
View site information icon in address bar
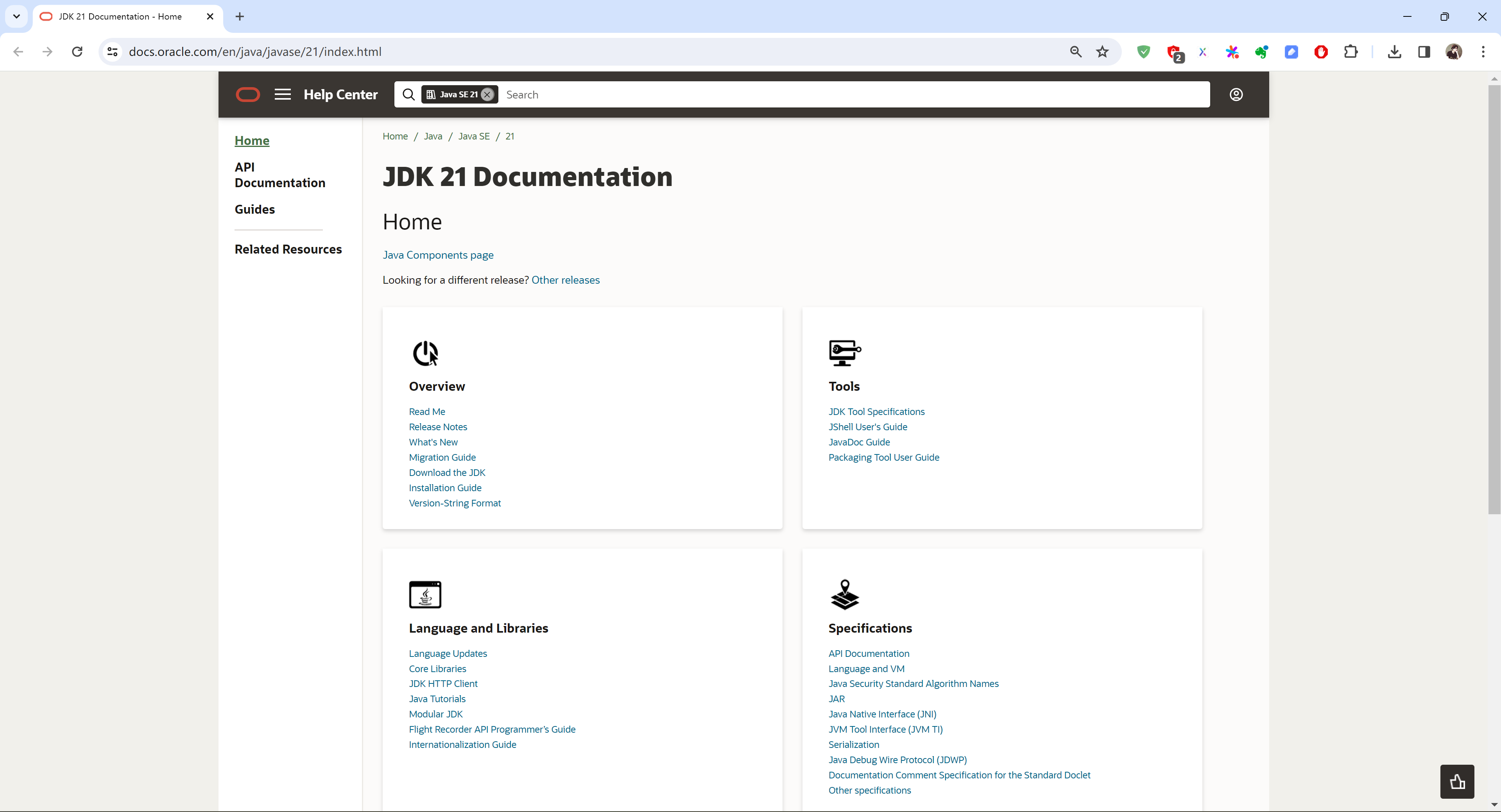click(113, 52)
